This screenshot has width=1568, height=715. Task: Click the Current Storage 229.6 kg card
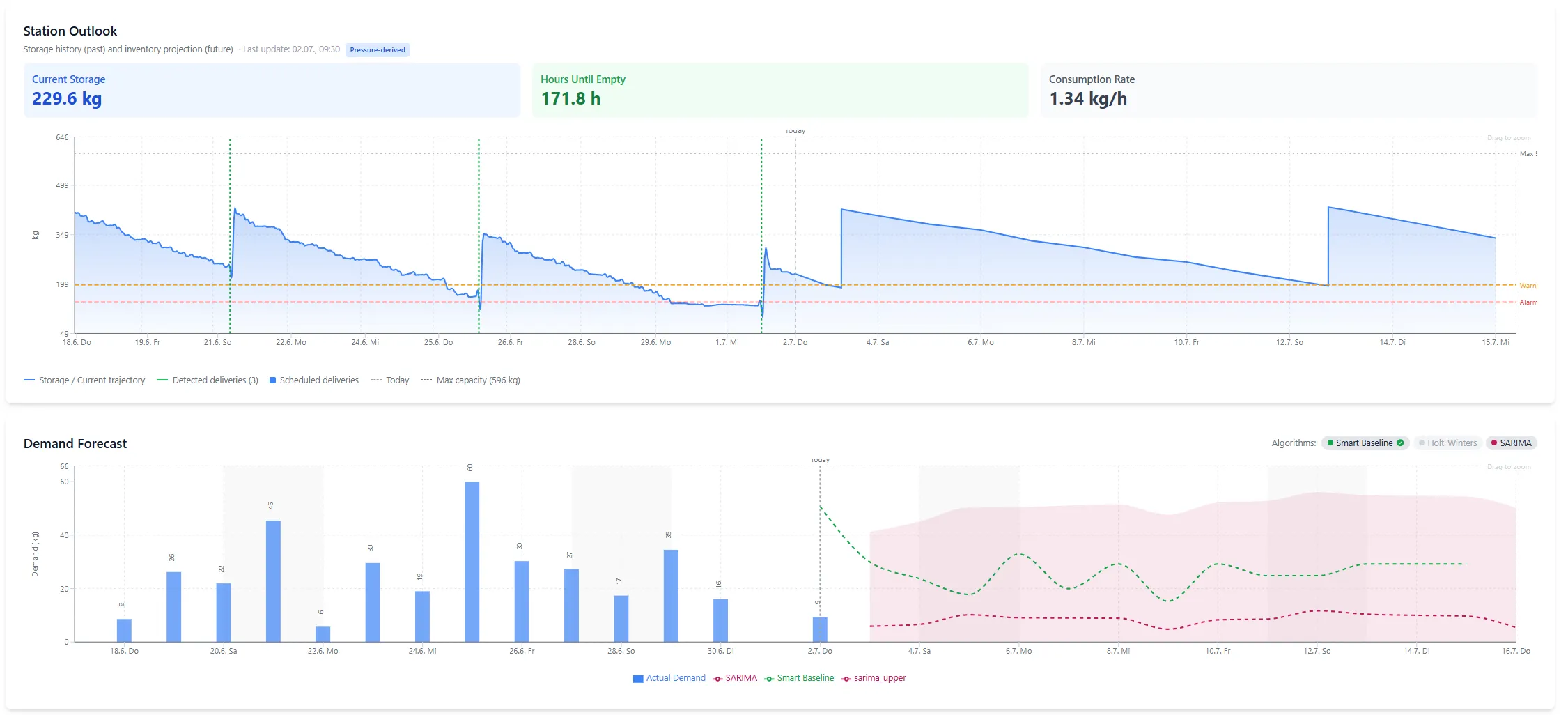(x=272, y=90)
